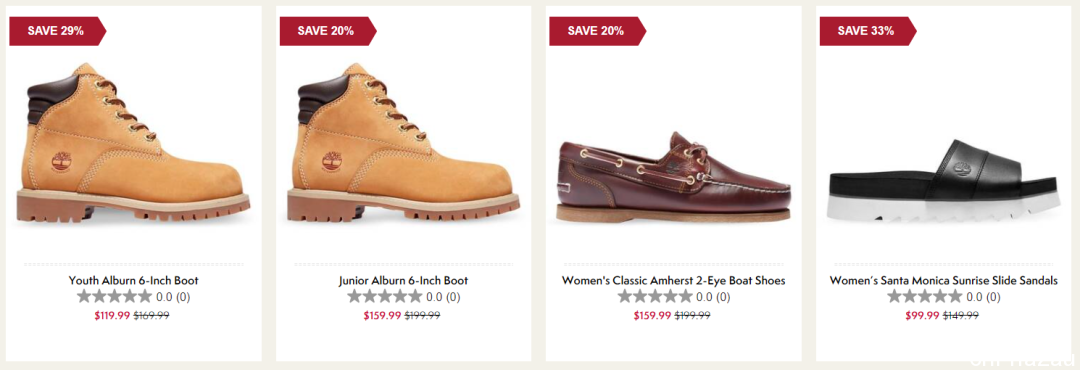Open Women's Santa Monica Sunrise Slide Sandals link

(x=944, y=281)
